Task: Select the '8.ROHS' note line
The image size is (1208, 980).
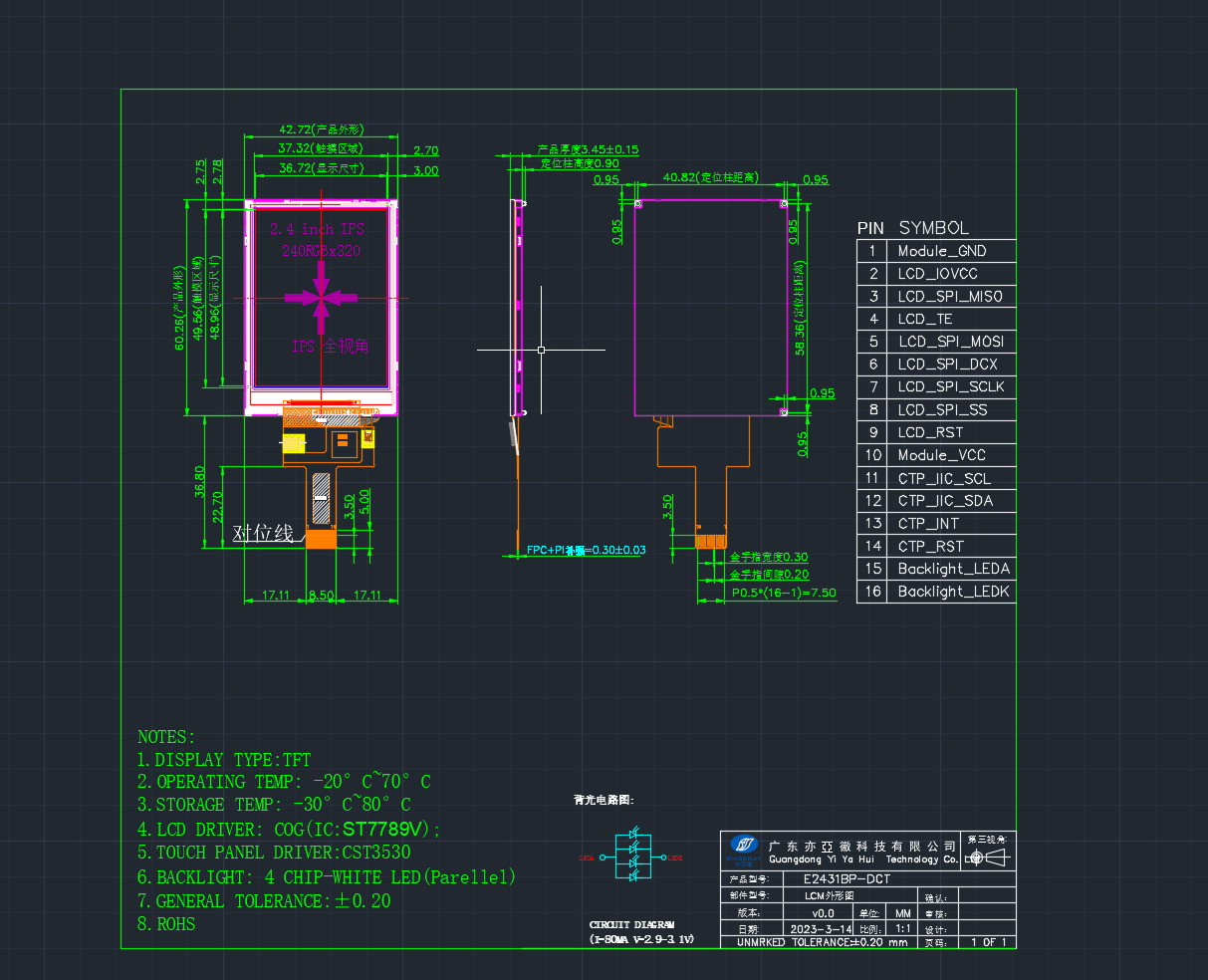Action: 166,924
